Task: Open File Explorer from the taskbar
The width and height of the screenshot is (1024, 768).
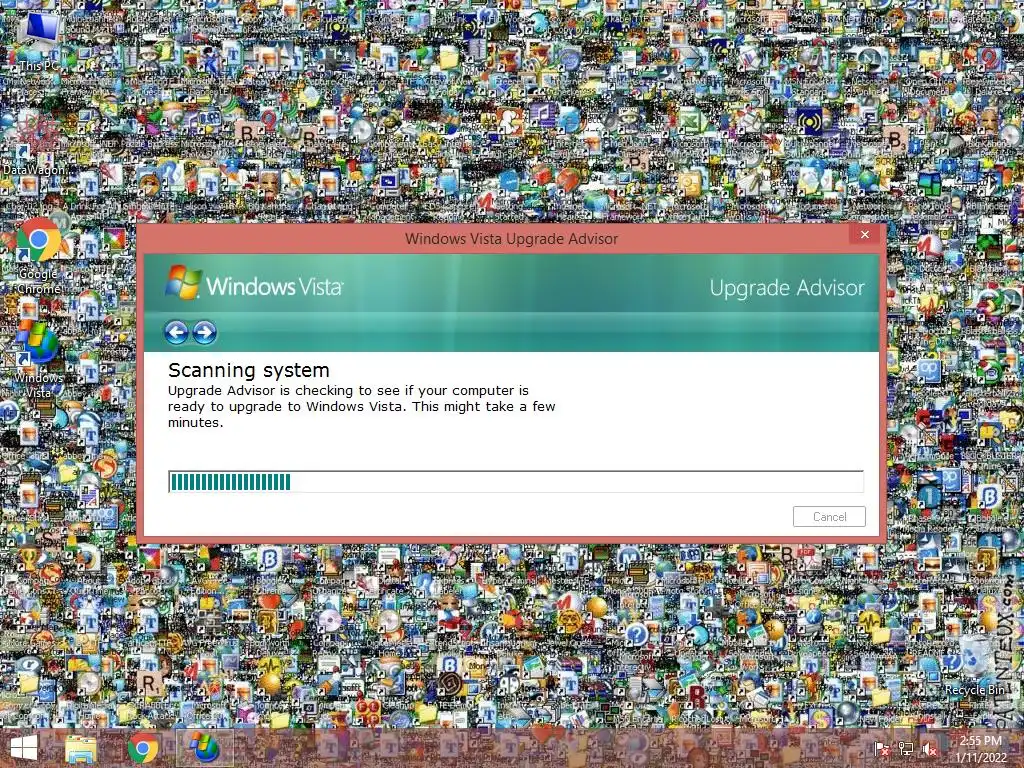Action: tap(82, 748)
